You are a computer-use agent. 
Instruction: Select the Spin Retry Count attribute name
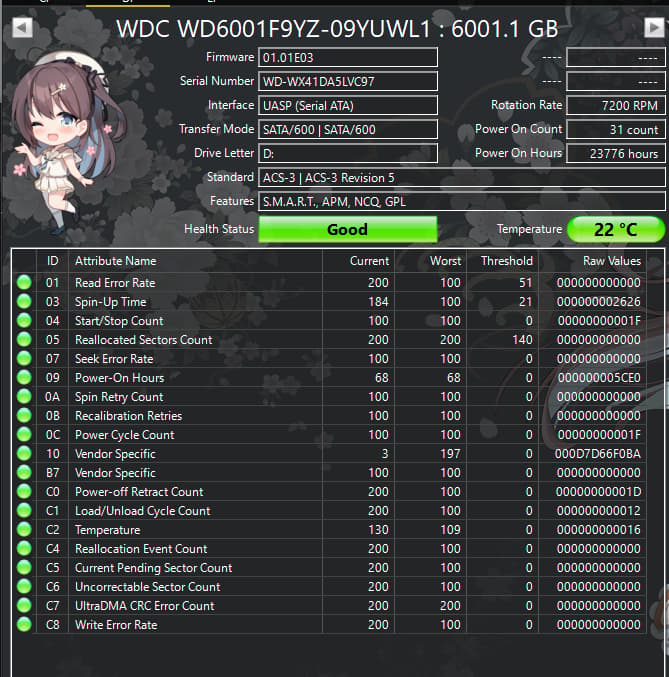click(119, 397)
